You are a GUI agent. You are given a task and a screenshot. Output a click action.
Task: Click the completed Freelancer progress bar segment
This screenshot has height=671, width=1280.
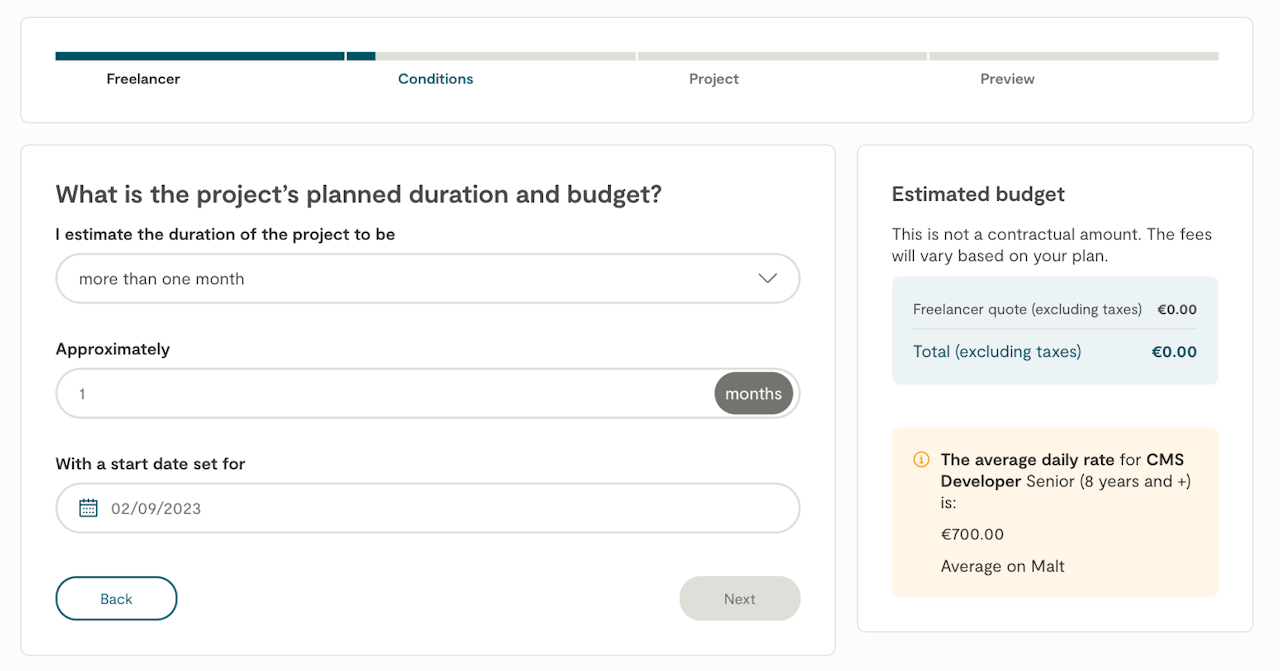(x=200, y=56)
